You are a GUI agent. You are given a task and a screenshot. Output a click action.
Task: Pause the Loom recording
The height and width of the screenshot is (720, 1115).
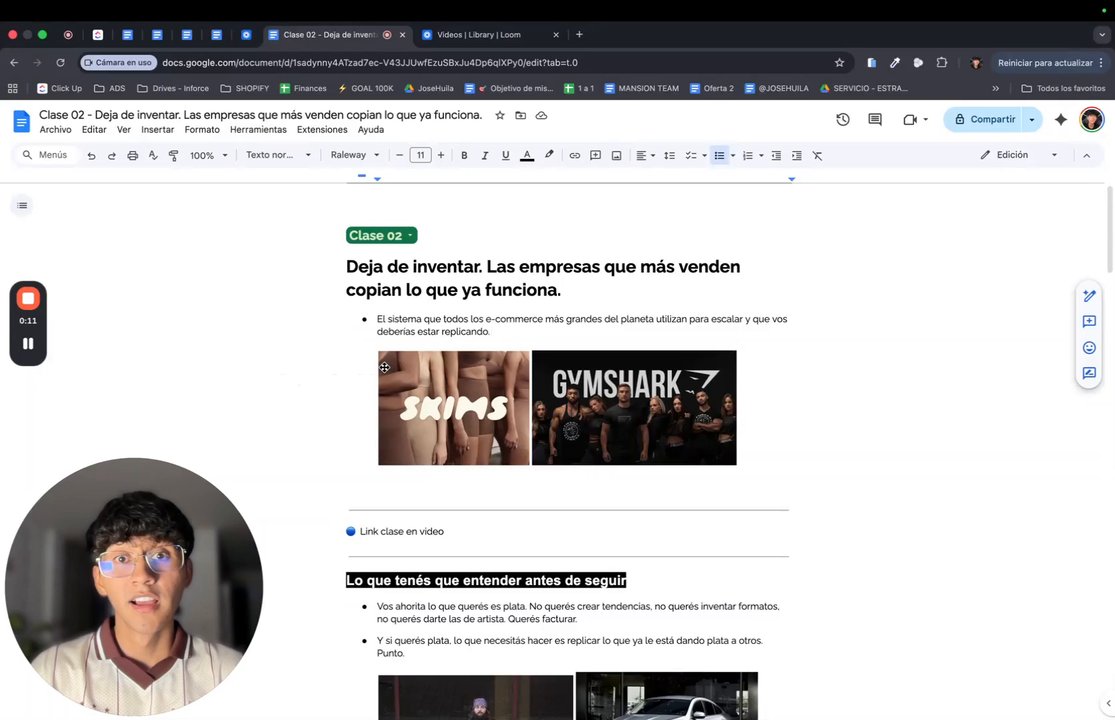tap(28, 343)
